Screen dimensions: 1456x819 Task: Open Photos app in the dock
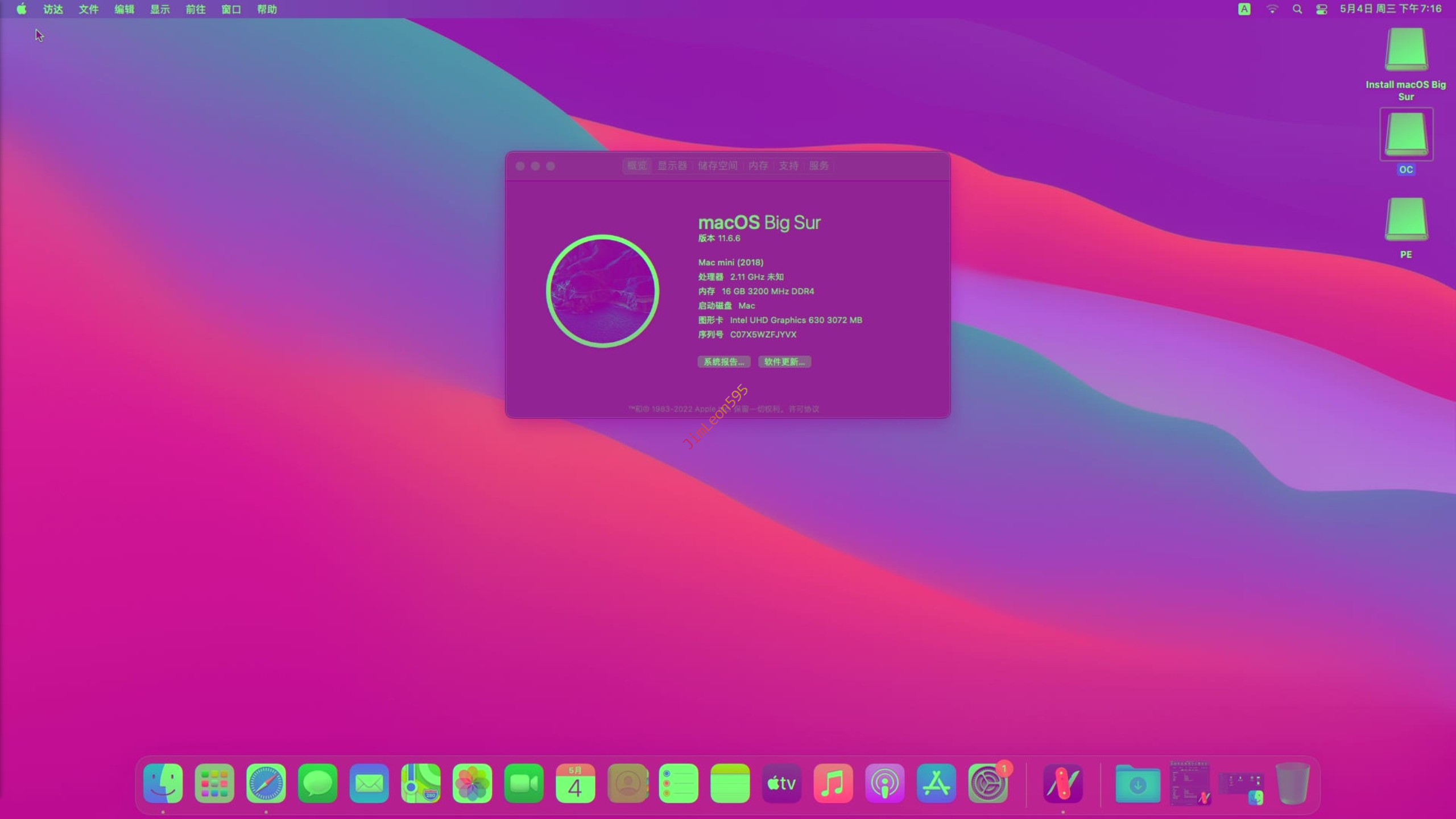pyautogui.click(x=472, y=784)
